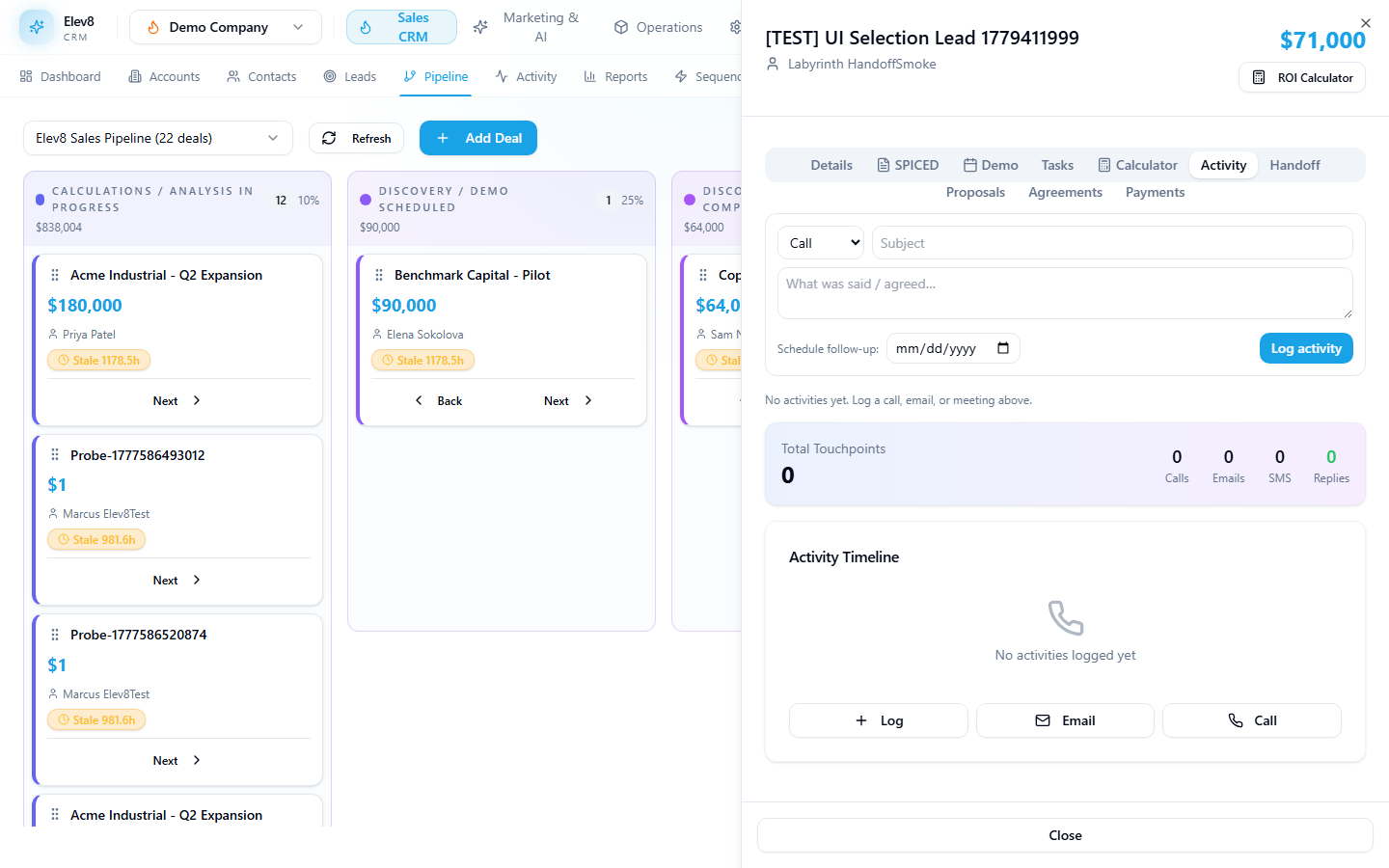Click the drag handle on Probe-1777586520874 card
This screenshot has width=1389, height=868.
pos(55,635)
